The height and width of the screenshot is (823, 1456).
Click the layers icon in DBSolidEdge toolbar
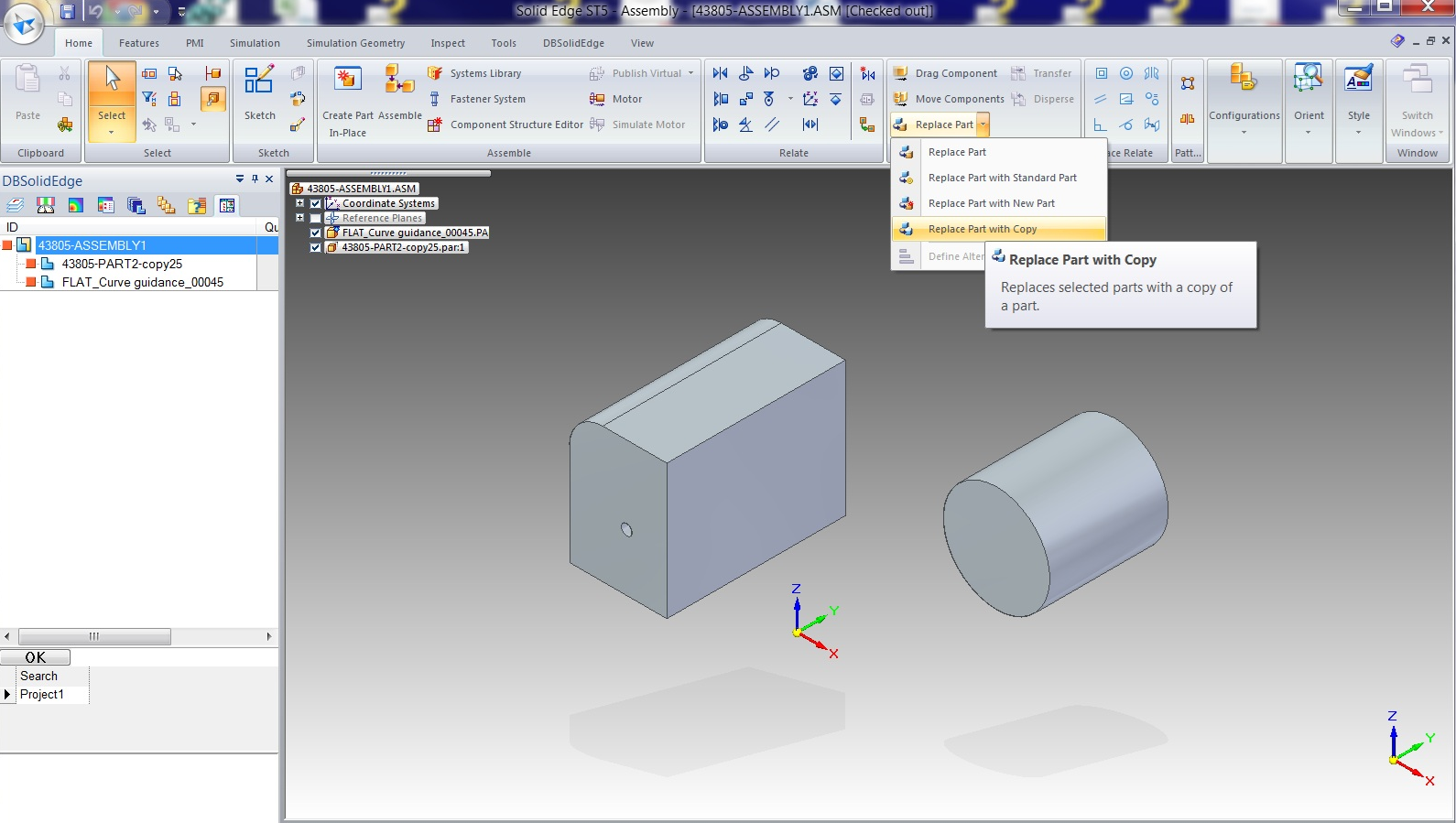pos(16,205)
